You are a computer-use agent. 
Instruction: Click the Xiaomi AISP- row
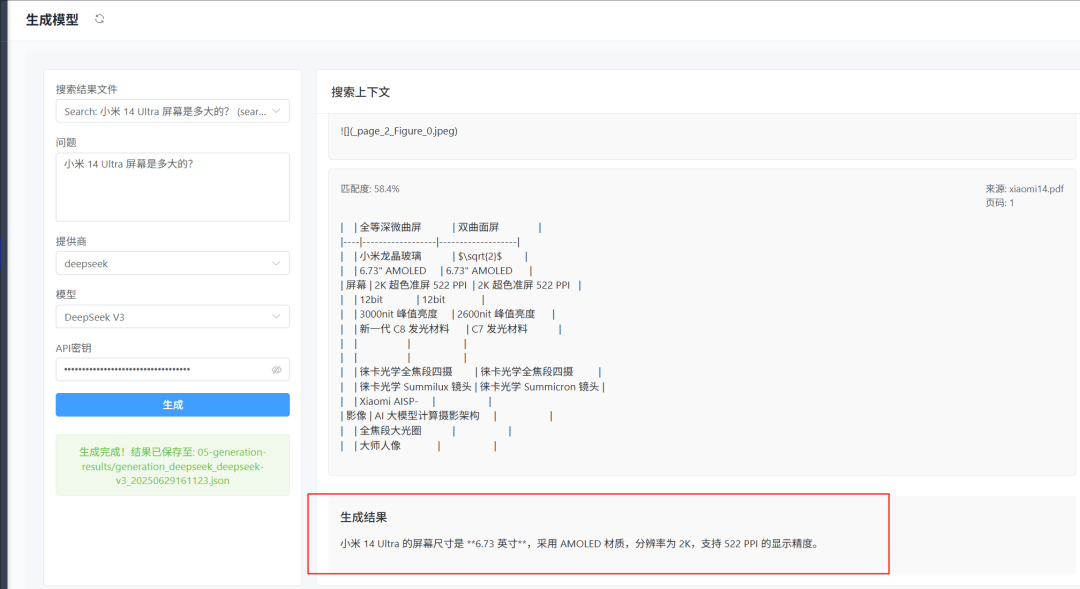coord(416,402)
